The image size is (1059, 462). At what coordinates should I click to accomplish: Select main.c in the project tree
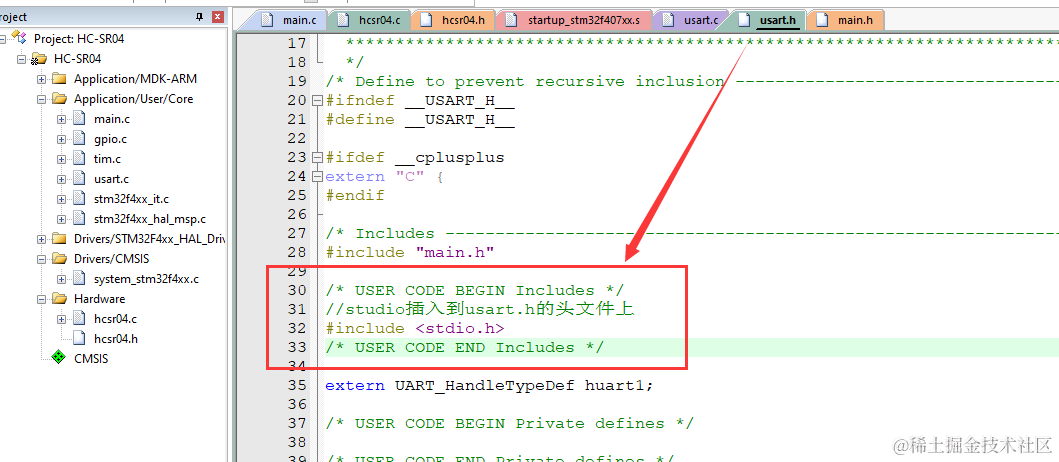111,120
